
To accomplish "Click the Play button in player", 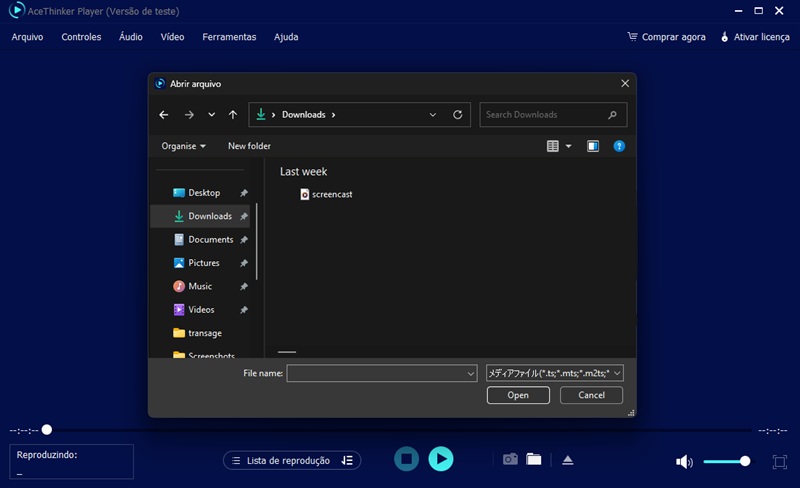I will click(x=440, y=459).
